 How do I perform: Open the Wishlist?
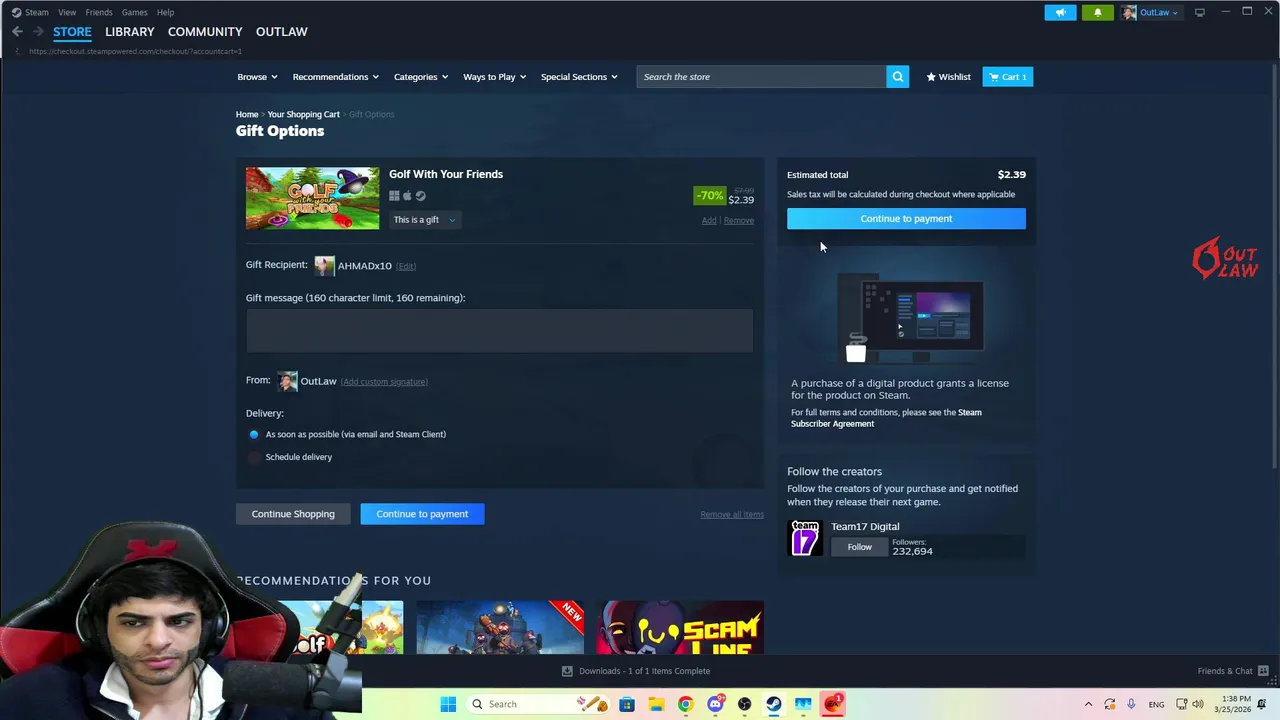click(x=948, y=77)
